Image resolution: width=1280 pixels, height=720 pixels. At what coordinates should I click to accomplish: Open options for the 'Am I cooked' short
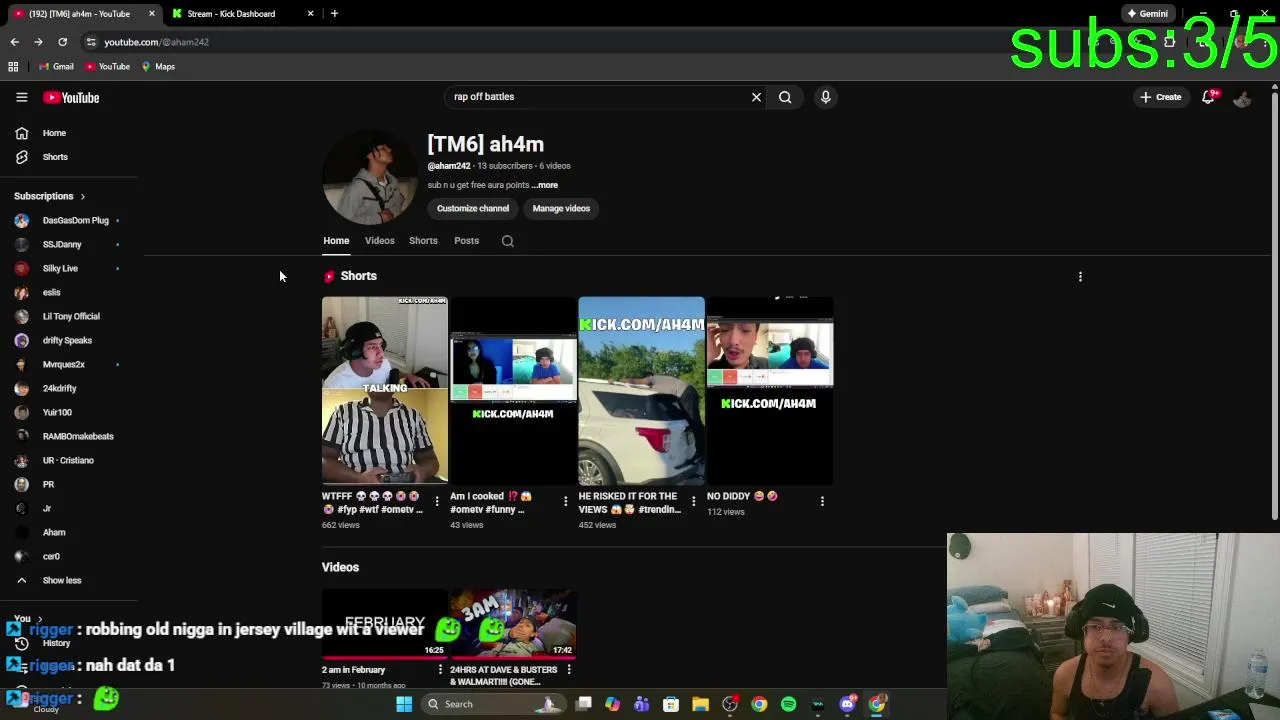(x=565, y=501)
